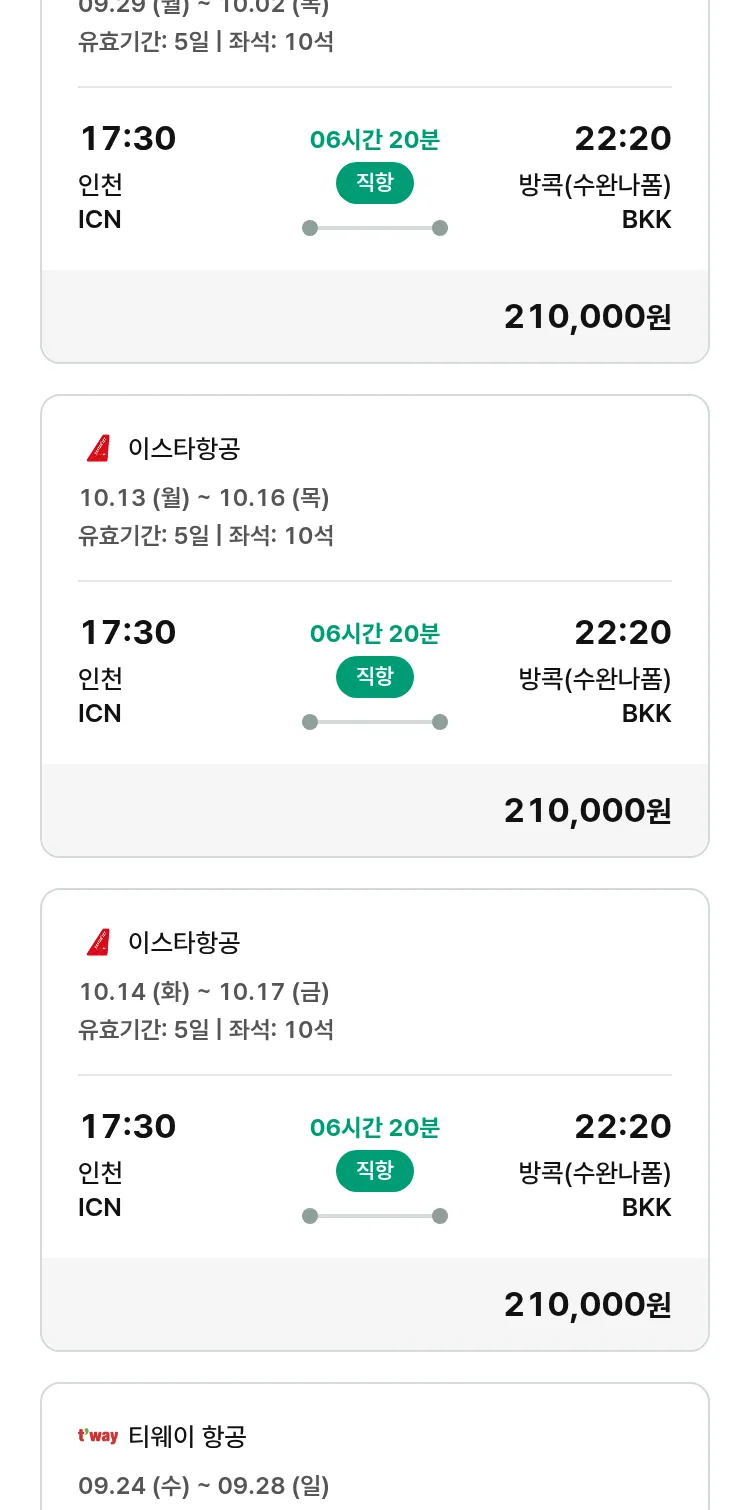Viewport: 750px width, 1510px height.
Task: Tap the 직항 badge on the 10.14 flight
Action: pos(374,1171)
